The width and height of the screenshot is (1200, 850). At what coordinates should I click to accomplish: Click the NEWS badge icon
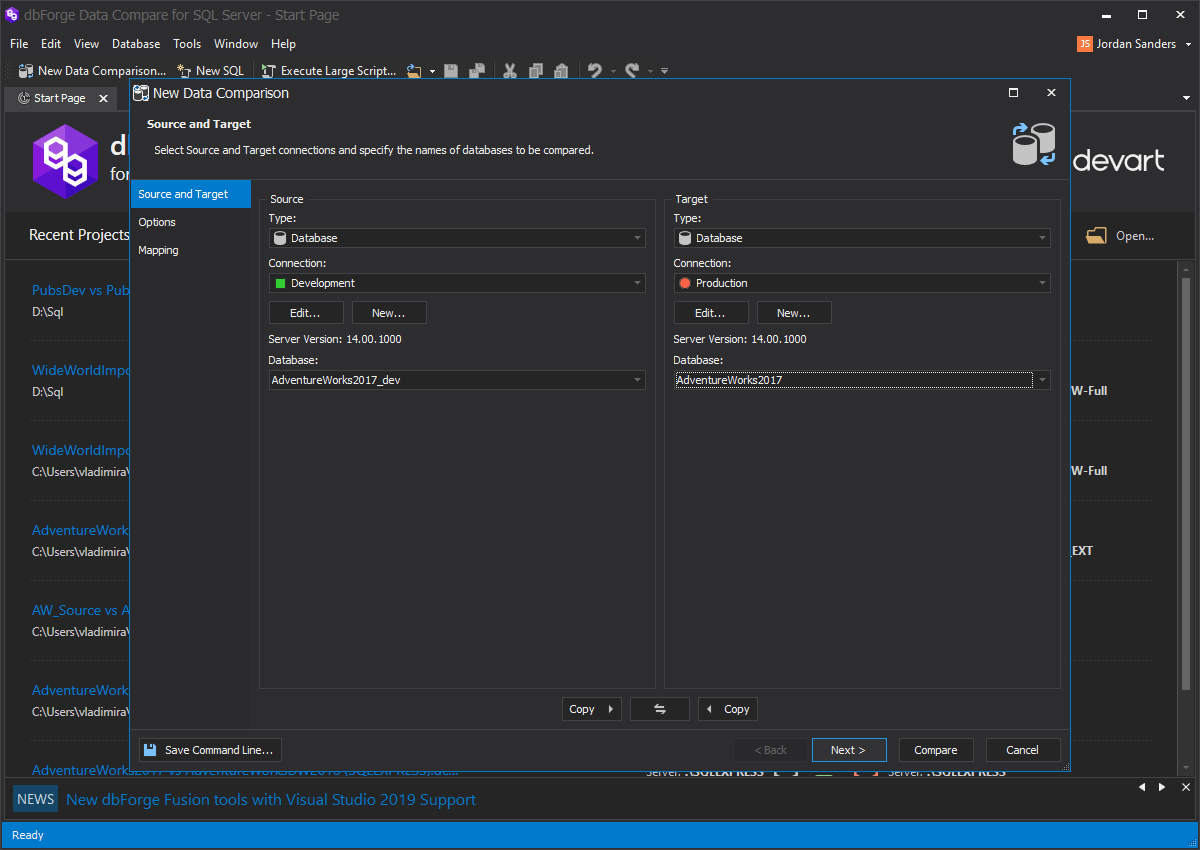tap(35, 799)
